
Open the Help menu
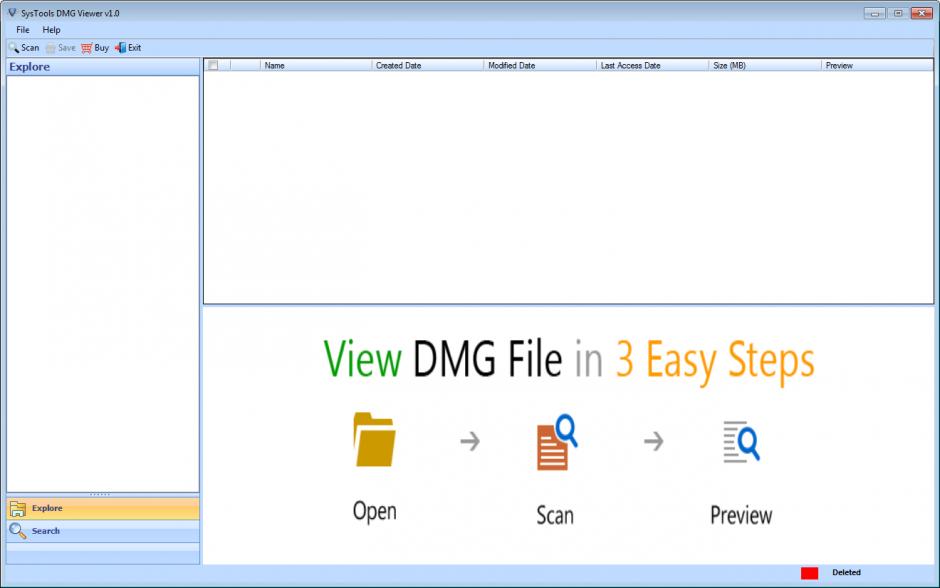(51, 30)
